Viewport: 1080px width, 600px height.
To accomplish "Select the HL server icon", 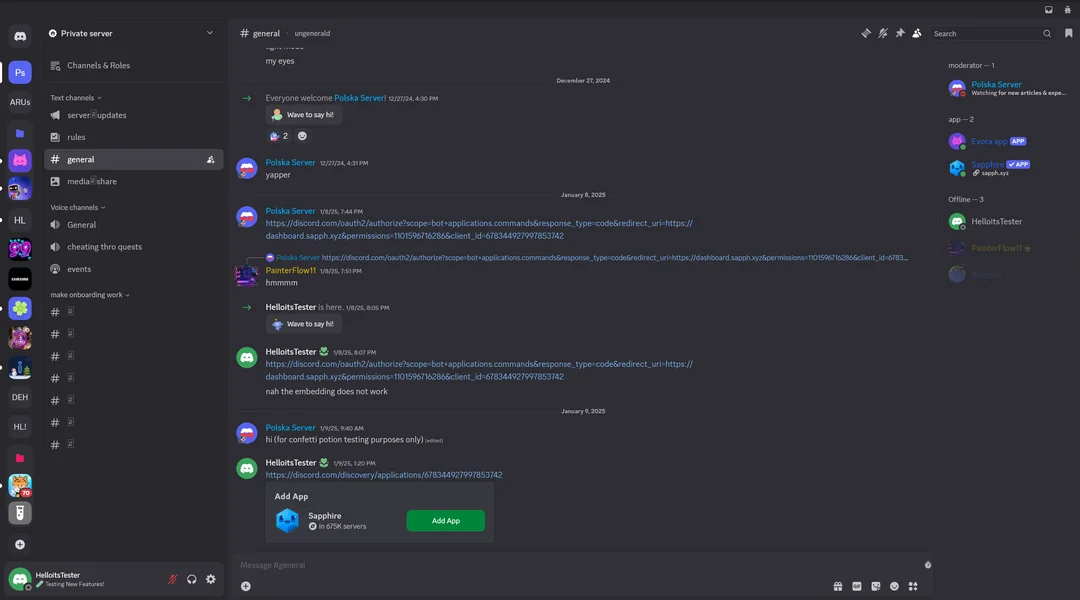I will pos(20,220).
